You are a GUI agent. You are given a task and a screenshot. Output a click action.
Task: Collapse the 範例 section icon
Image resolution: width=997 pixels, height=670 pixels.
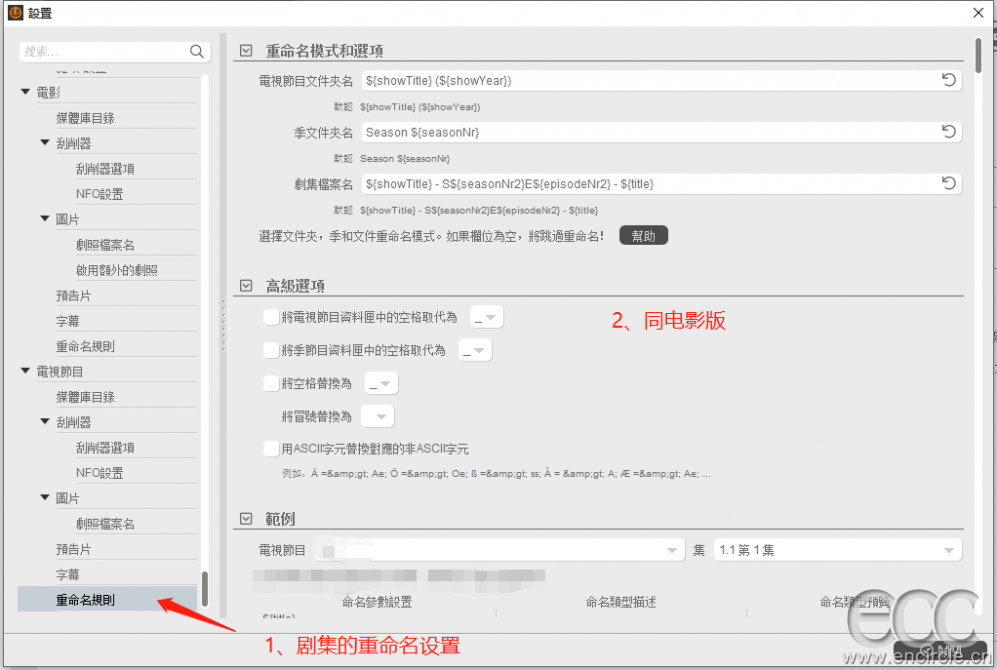point(246,519)
